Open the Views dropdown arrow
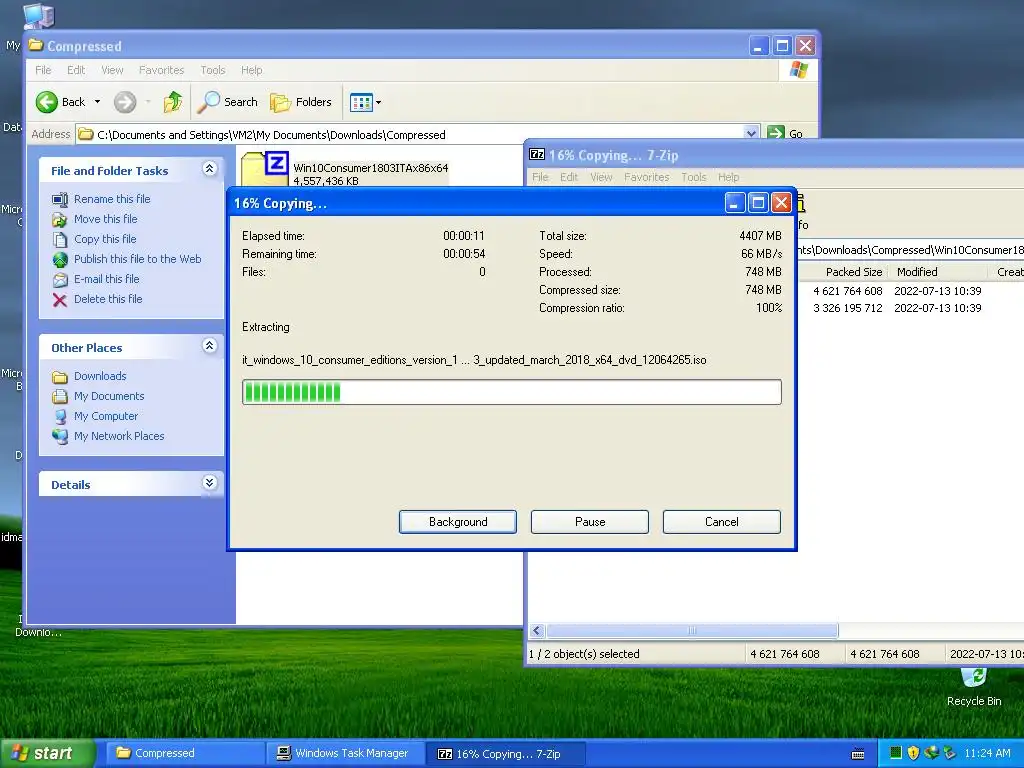1024x768 pixels. pyautogui.click(x=378, y=103)
